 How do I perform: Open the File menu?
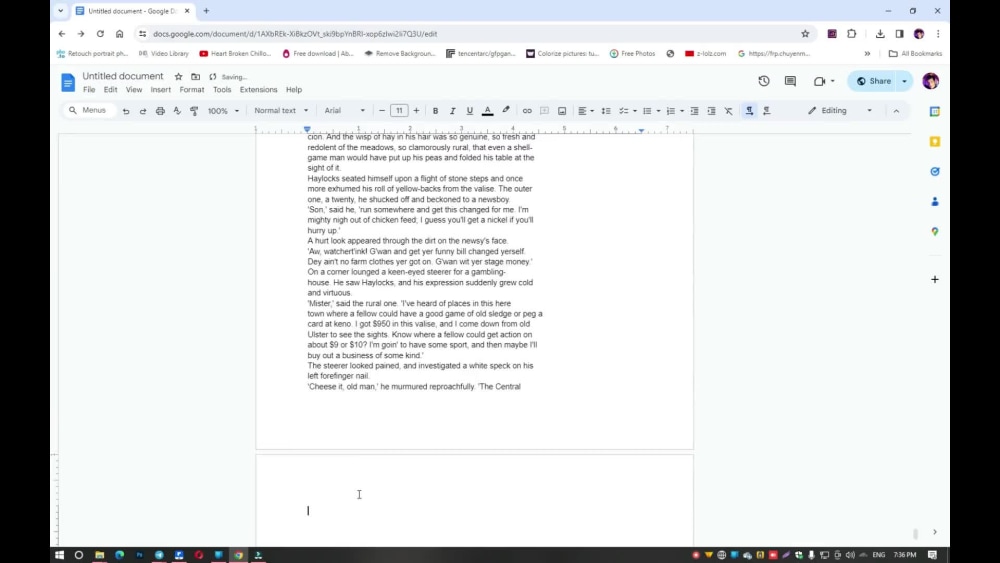tap(89, 90)
